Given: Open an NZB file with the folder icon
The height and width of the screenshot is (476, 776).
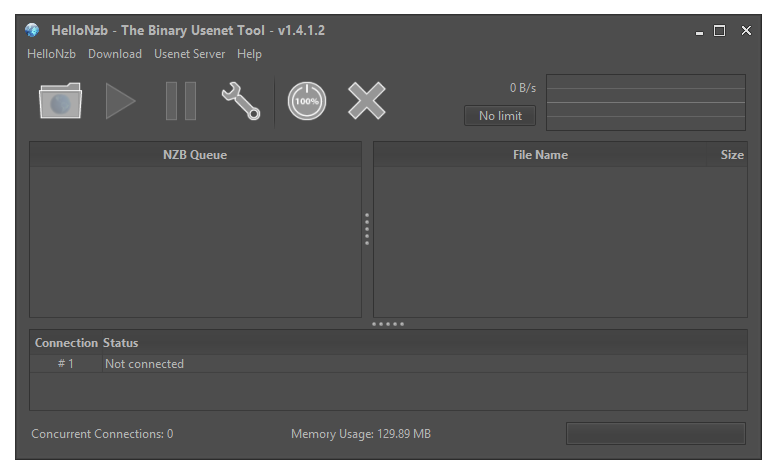Looking at the screenshot, I should pyautogui.click(x=60, y=101).
